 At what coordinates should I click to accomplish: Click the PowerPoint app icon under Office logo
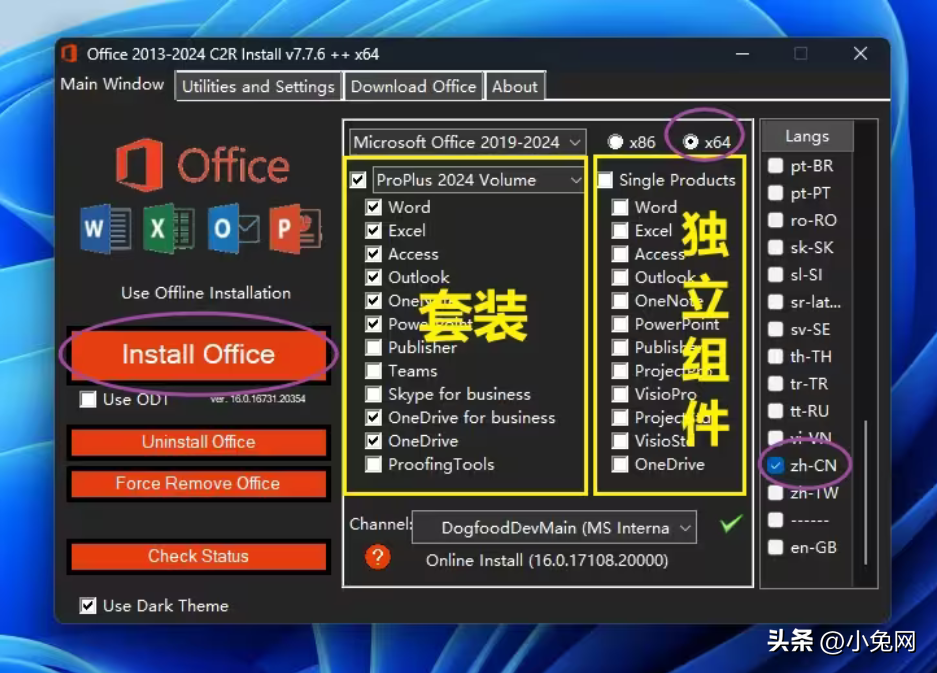[x=295, y=229]
